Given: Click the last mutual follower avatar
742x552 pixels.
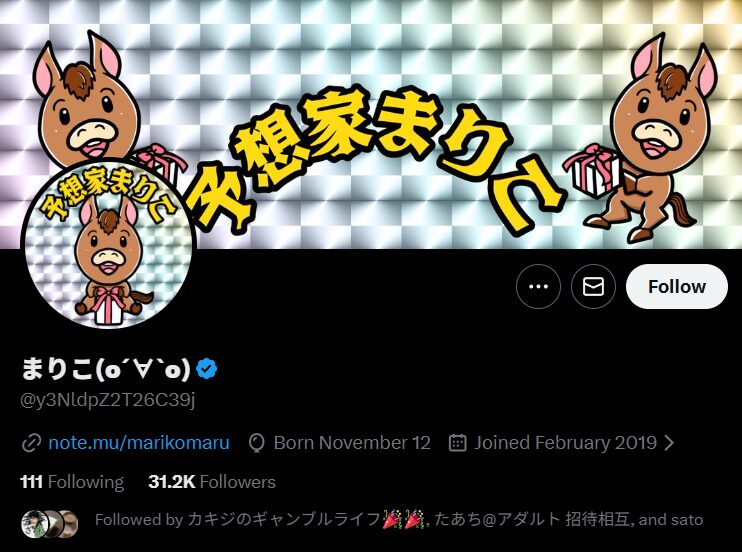Looking at the screenshot, I should click(68, 524).
